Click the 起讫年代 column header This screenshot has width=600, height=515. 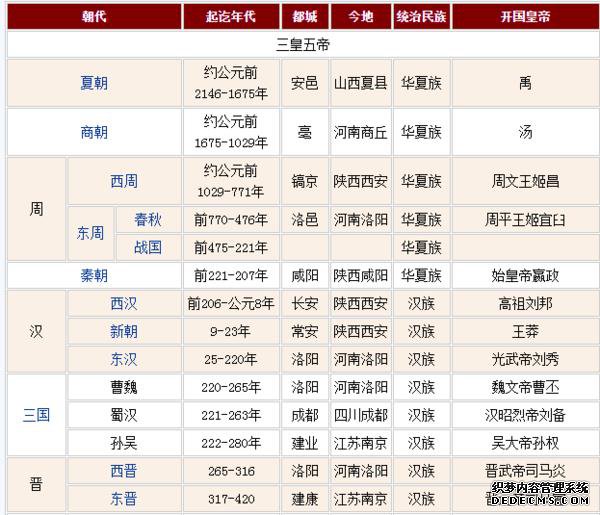point(231,16)
